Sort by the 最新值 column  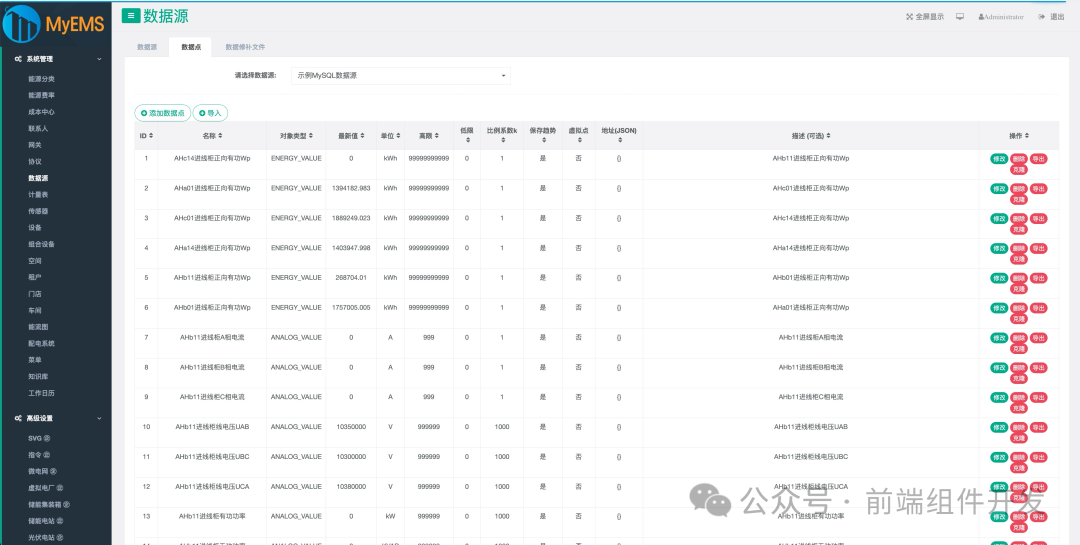click(x=351, y=136)
